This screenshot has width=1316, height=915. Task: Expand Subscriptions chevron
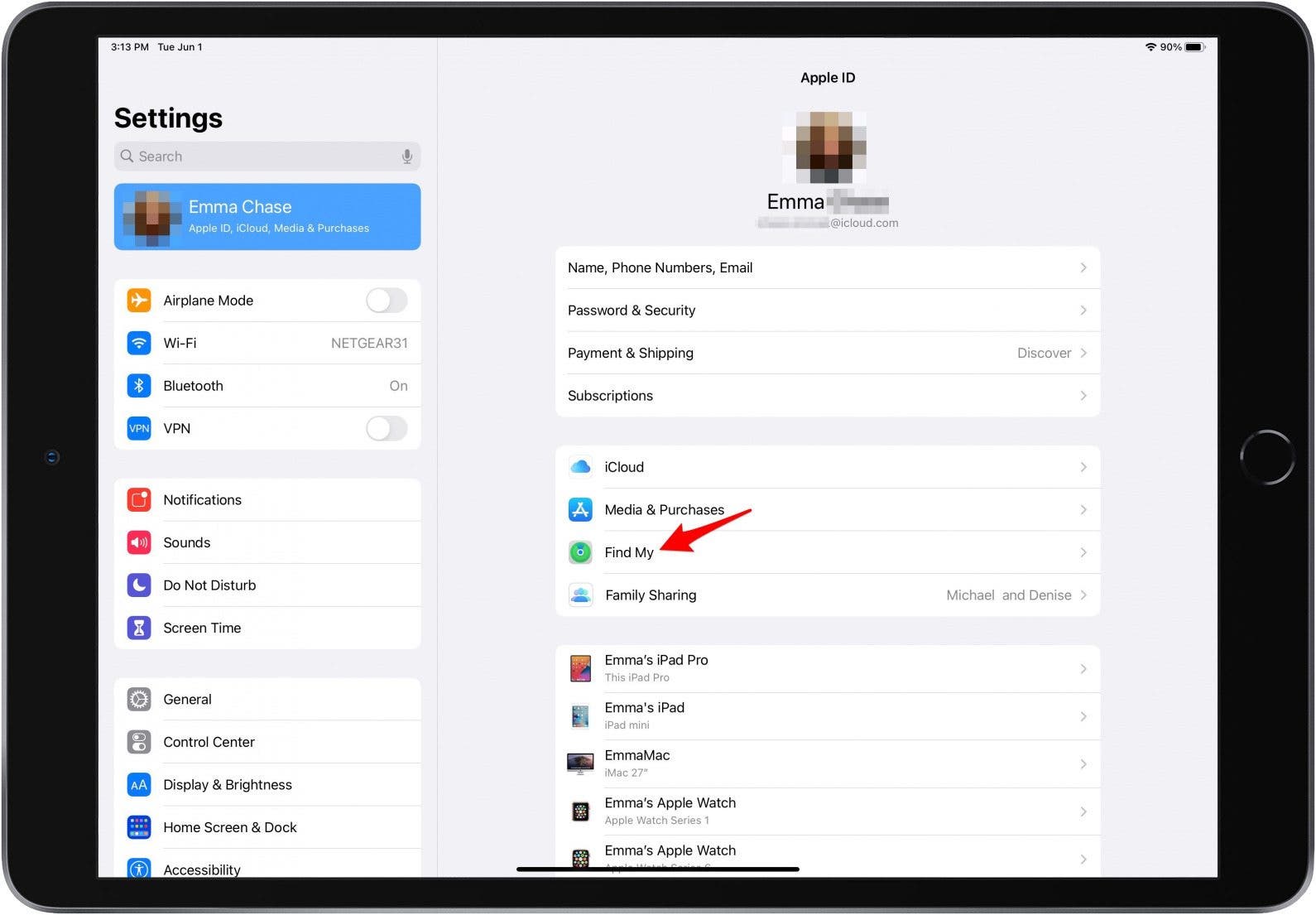1083,396
